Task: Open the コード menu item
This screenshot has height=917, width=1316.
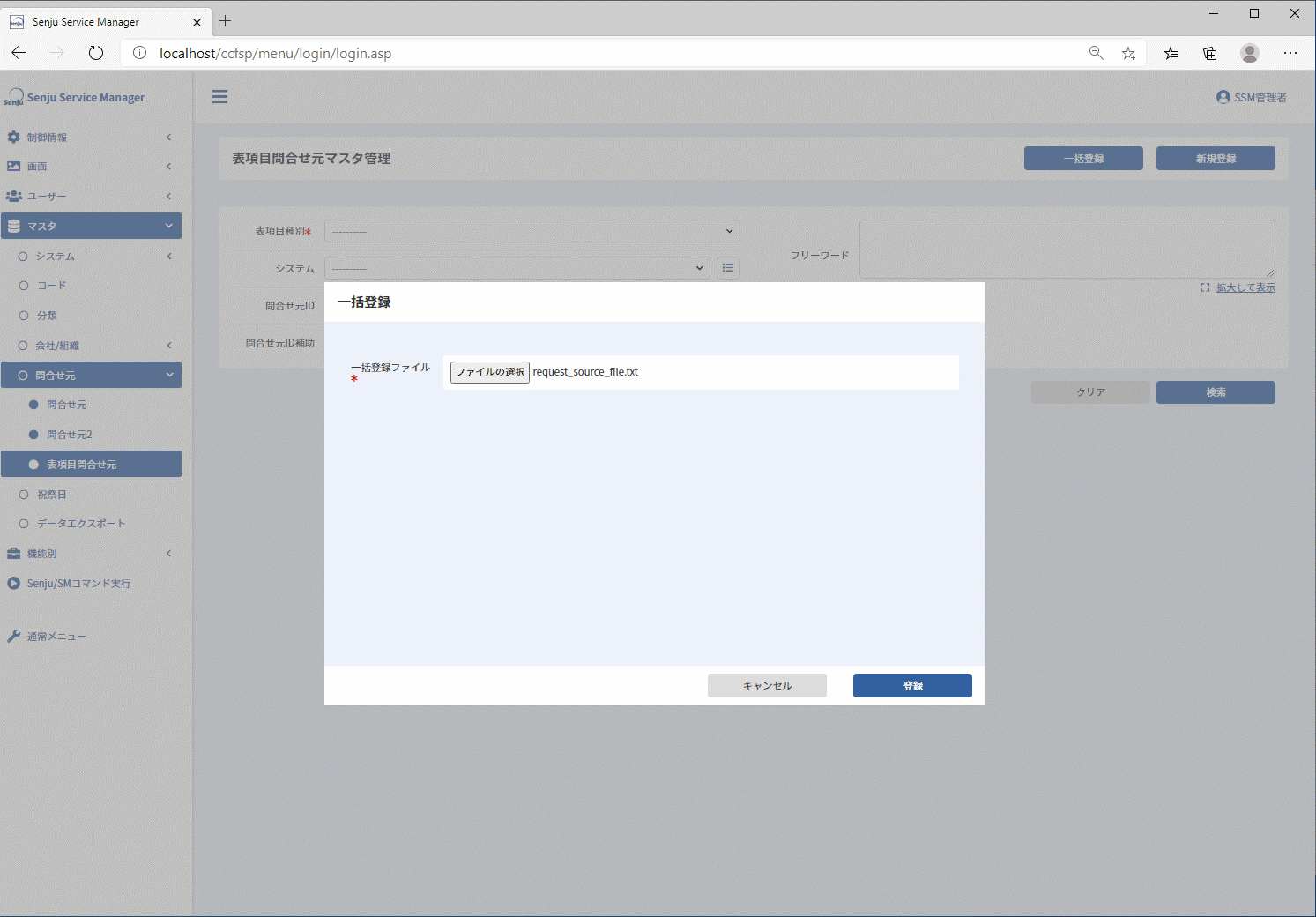Action: point(51,286)
